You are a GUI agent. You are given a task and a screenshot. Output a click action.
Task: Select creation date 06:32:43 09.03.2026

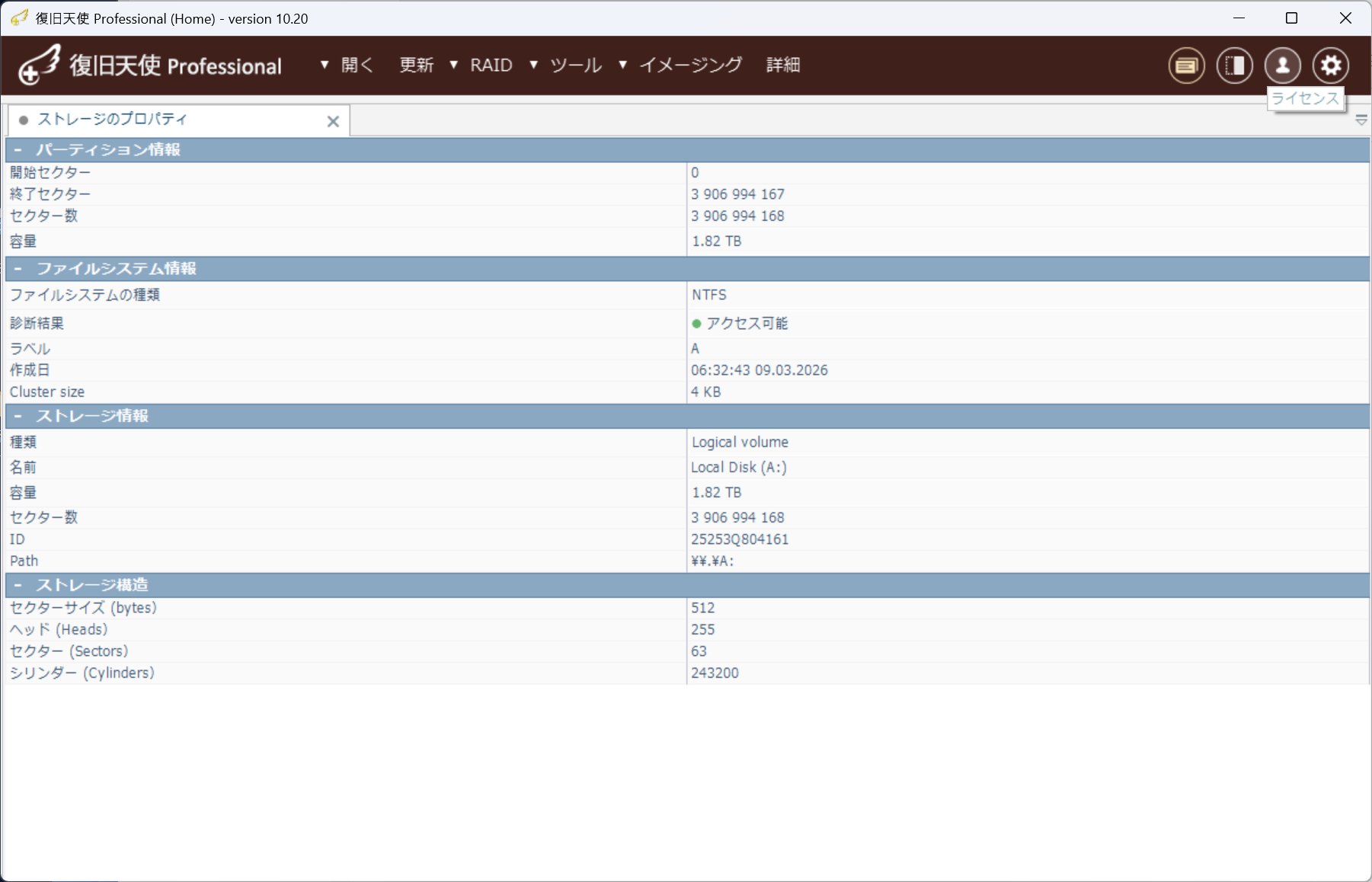[759, 371]
